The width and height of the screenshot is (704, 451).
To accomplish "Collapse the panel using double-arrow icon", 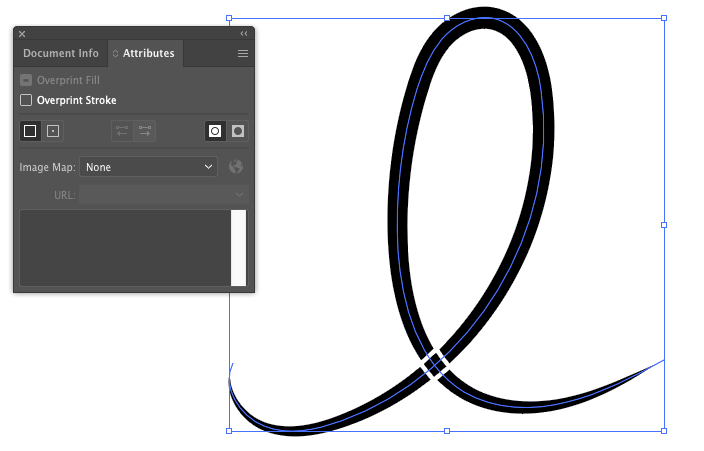I will tap(244, 34).
